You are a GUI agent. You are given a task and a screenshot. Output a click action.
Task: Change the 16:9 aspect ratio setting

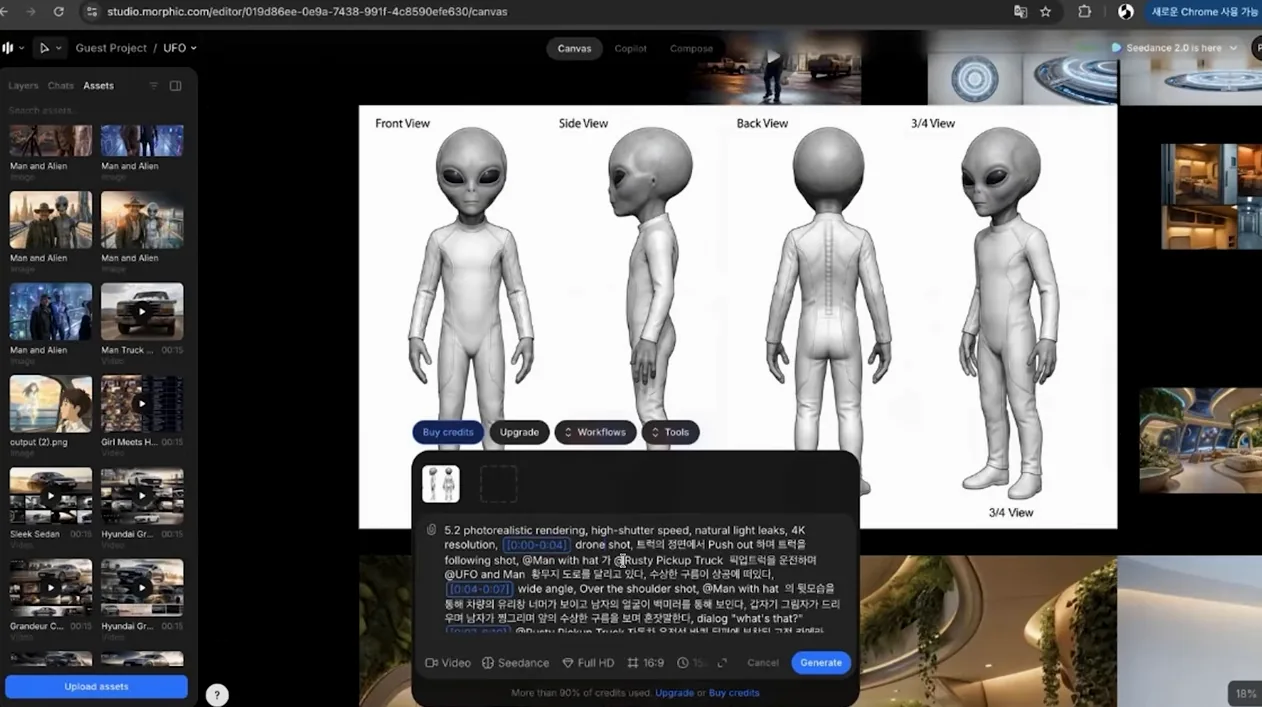[x=645, y=663]
